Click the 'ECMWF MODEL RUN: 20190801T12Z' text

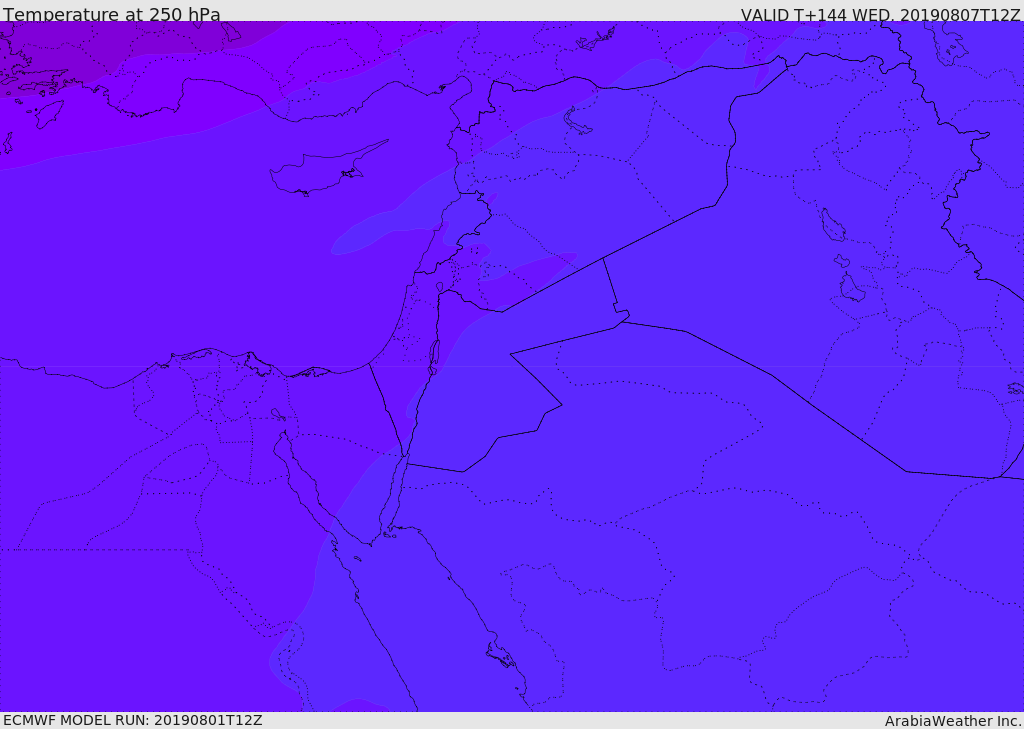click(133, 721)
